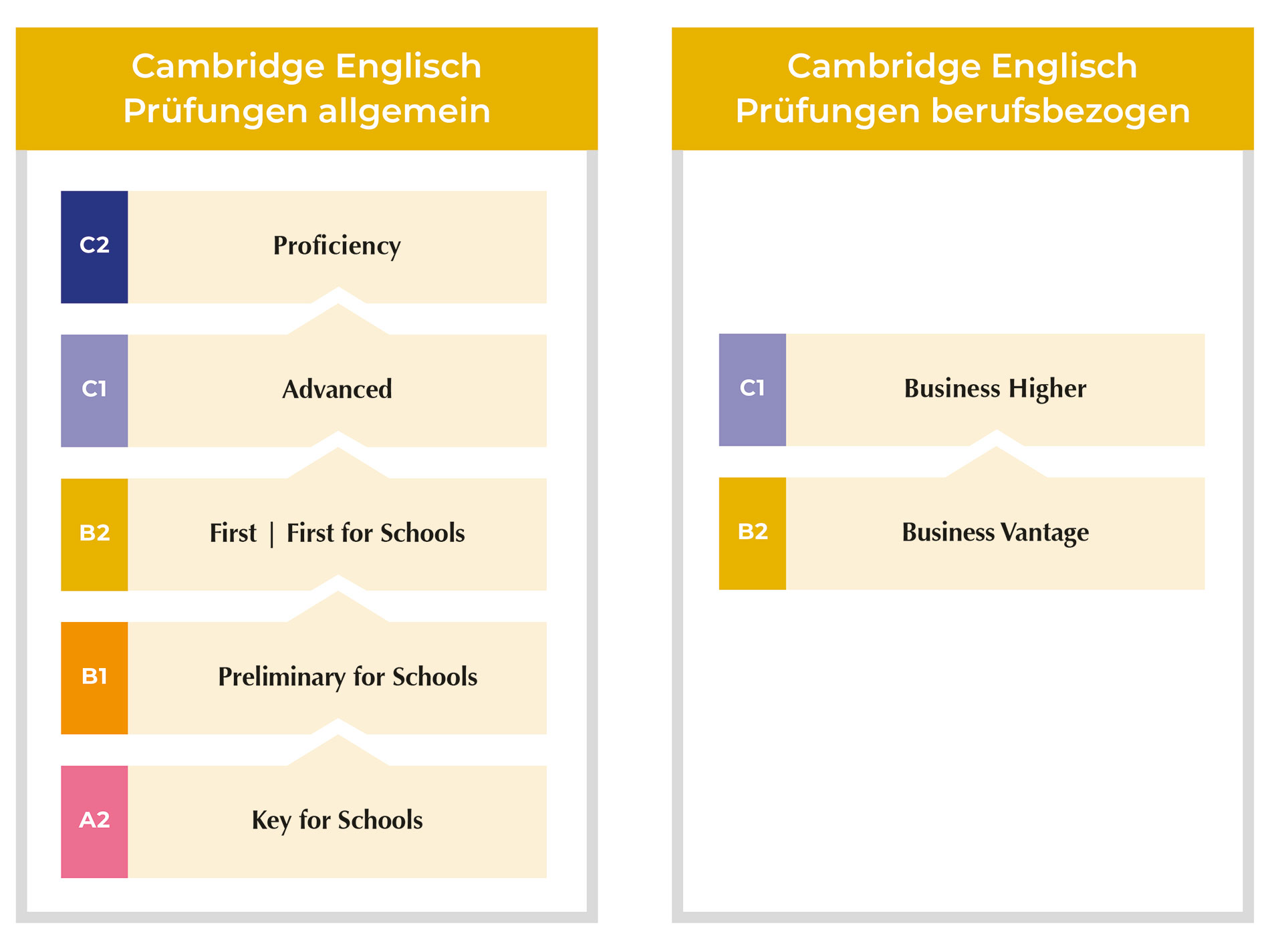
Task: Select 'First for Schools' exam text
Action: pos(376,533)
